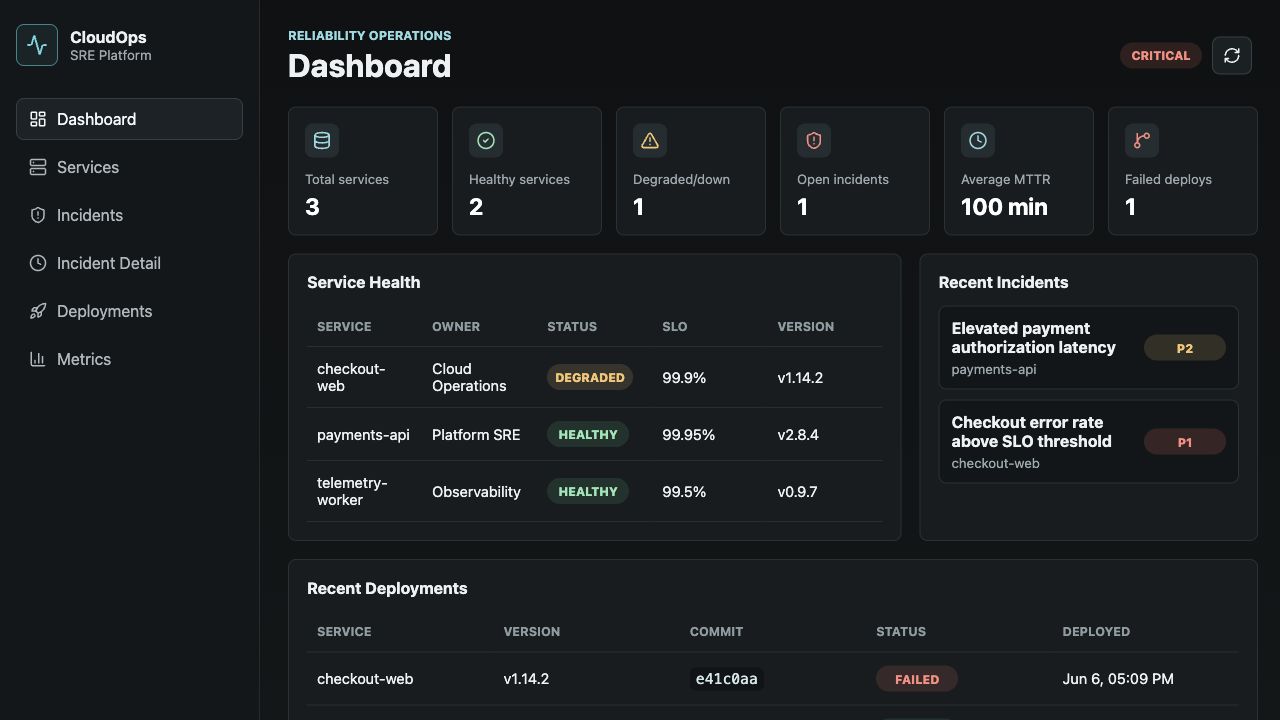Click the Open incidents card
Image resolution: width=1280 pixels, height=720 pixels.
[855, 171]
